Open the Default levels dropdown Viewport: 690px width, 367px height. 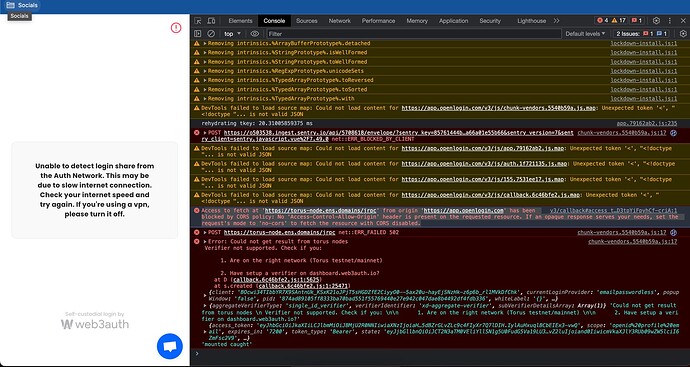585,33
